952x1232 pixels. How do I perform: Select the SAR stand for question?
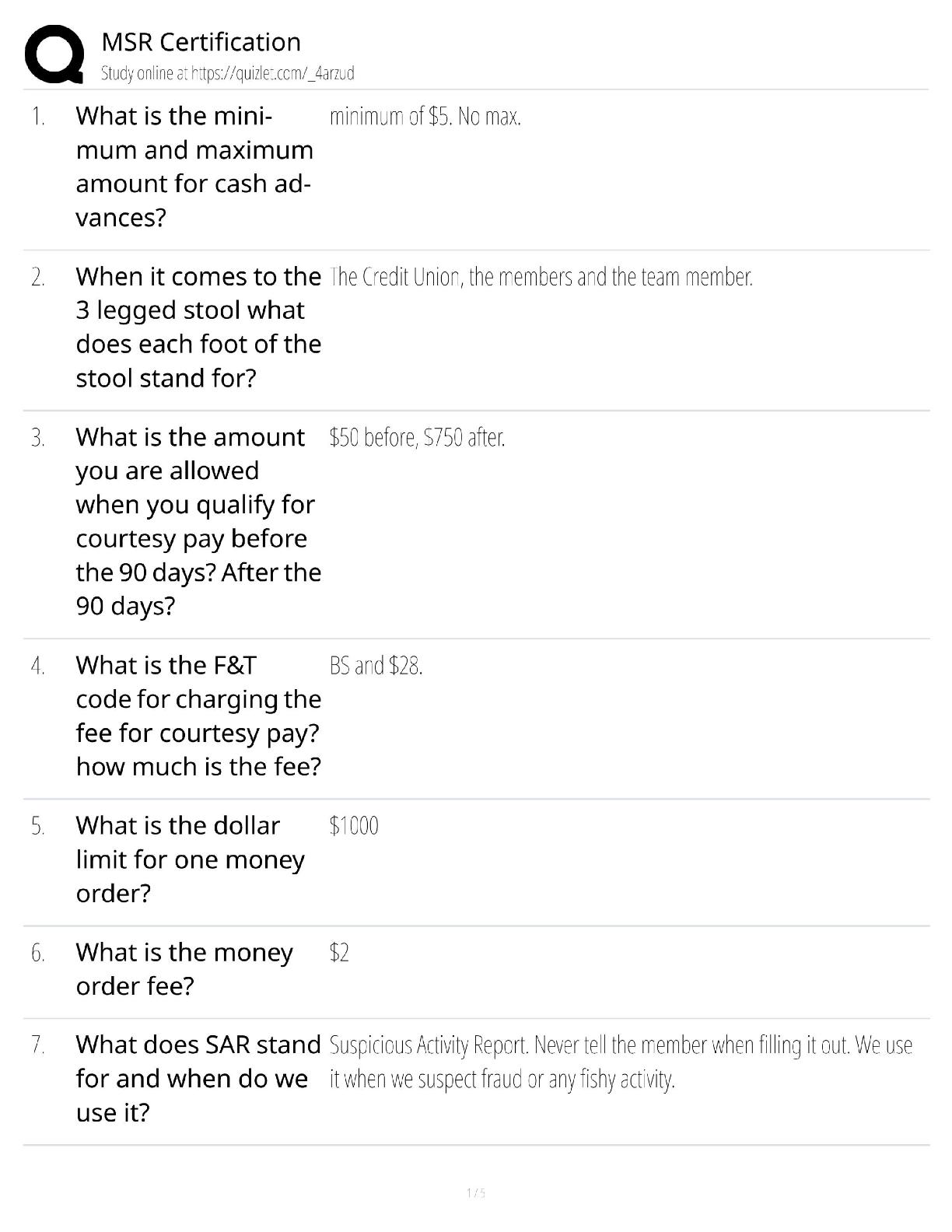coord(198,1078)
